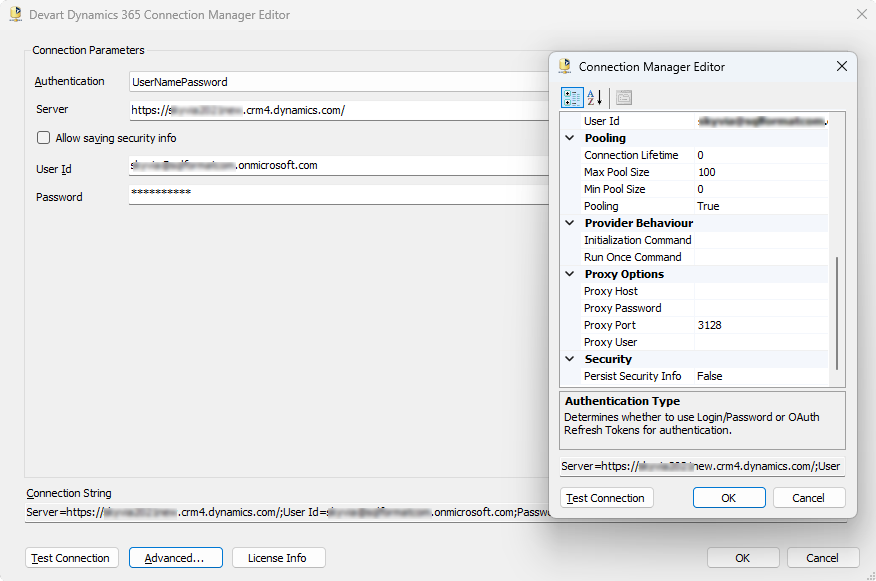
Task: Select the Pooling True value row
Action: (760, 206)
